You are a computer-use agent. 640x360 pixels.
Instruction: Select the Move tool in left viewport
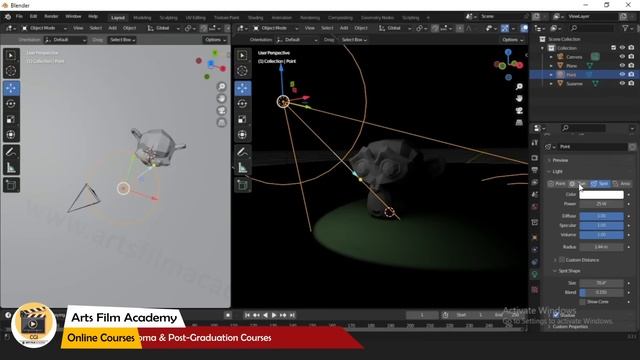[11, 88]
